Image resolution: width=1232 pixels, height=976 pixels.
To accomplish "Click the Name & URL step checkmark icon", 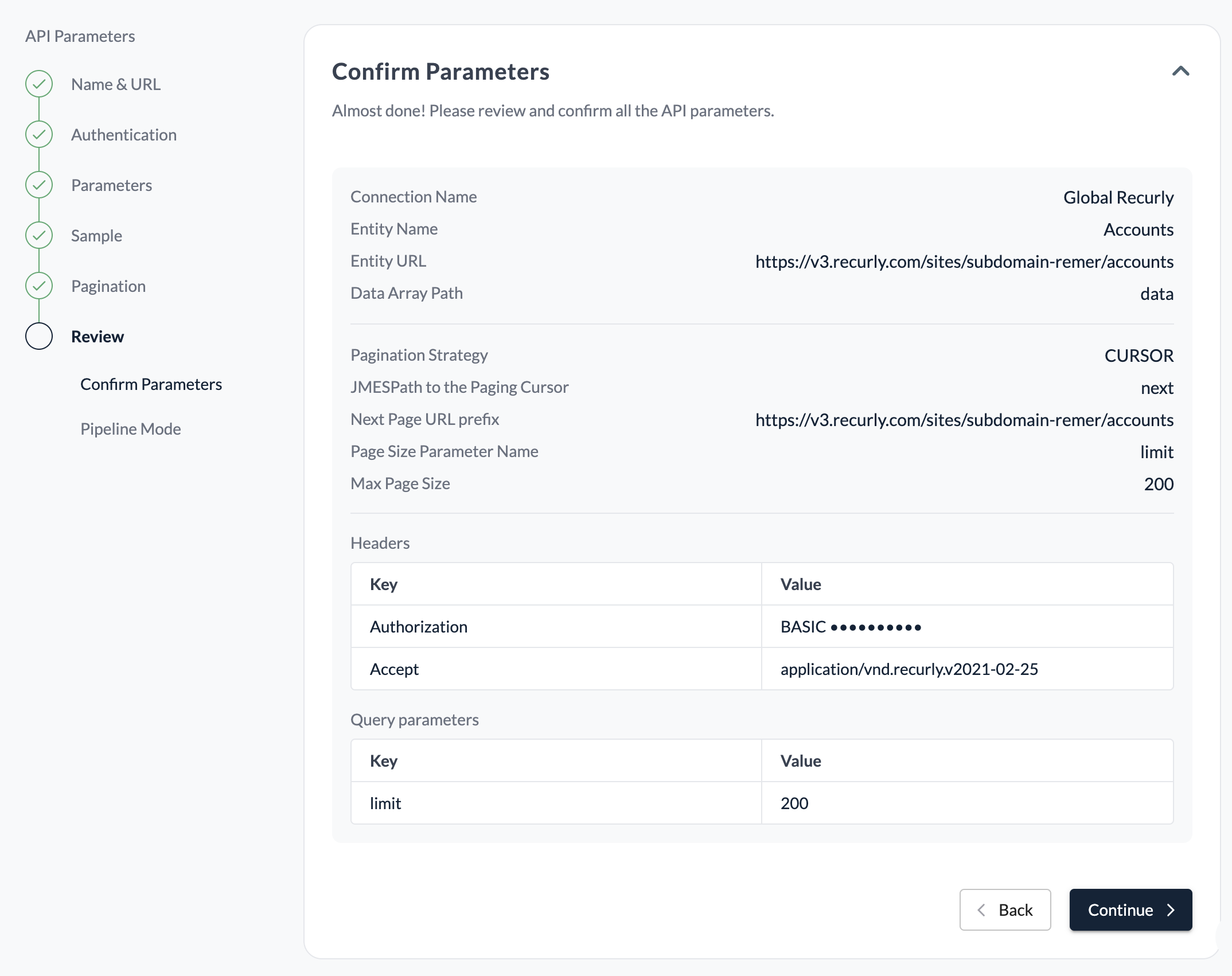I will [39, 84].
